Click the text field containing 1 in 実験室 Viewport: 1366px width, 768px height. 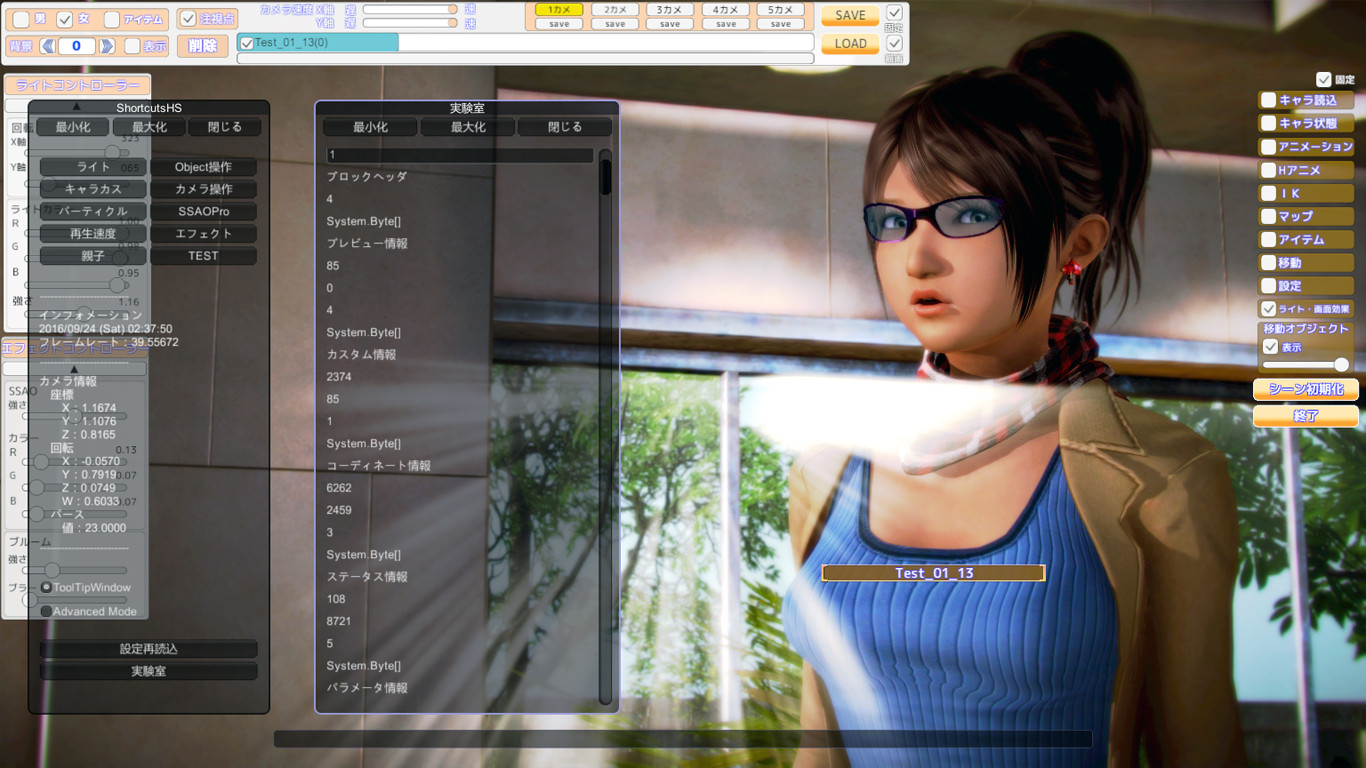(x=460, y=155)
